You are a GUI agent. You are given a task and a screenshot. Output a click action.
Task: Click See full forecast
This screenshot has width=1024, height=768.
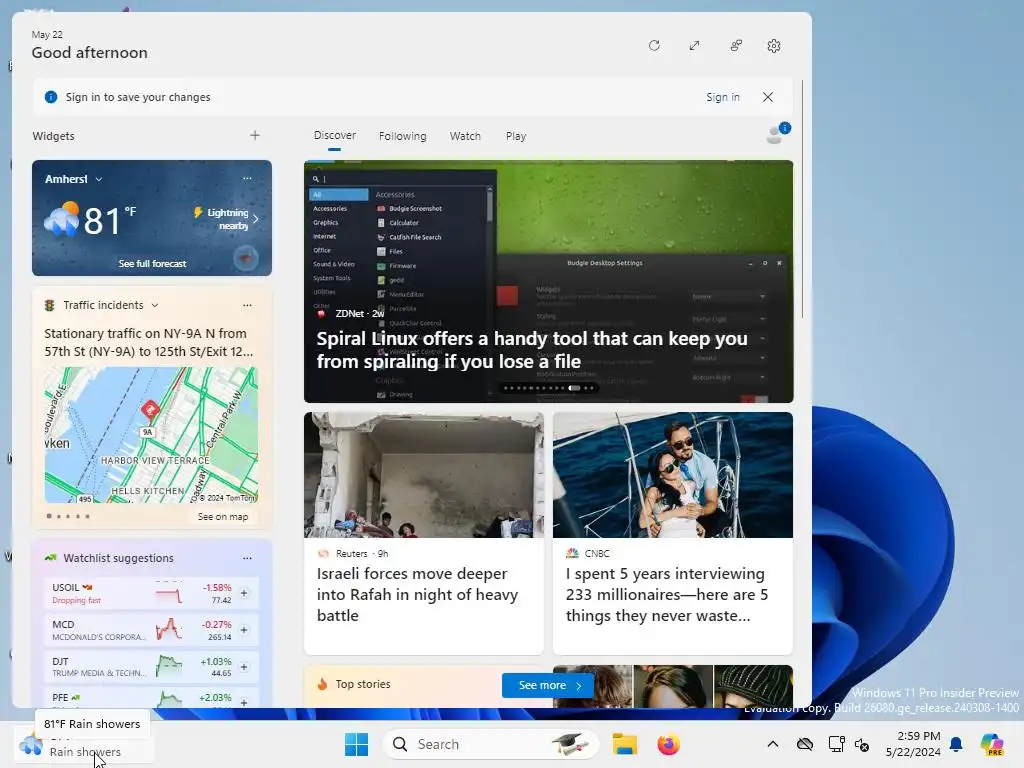(x=152, y=263)
